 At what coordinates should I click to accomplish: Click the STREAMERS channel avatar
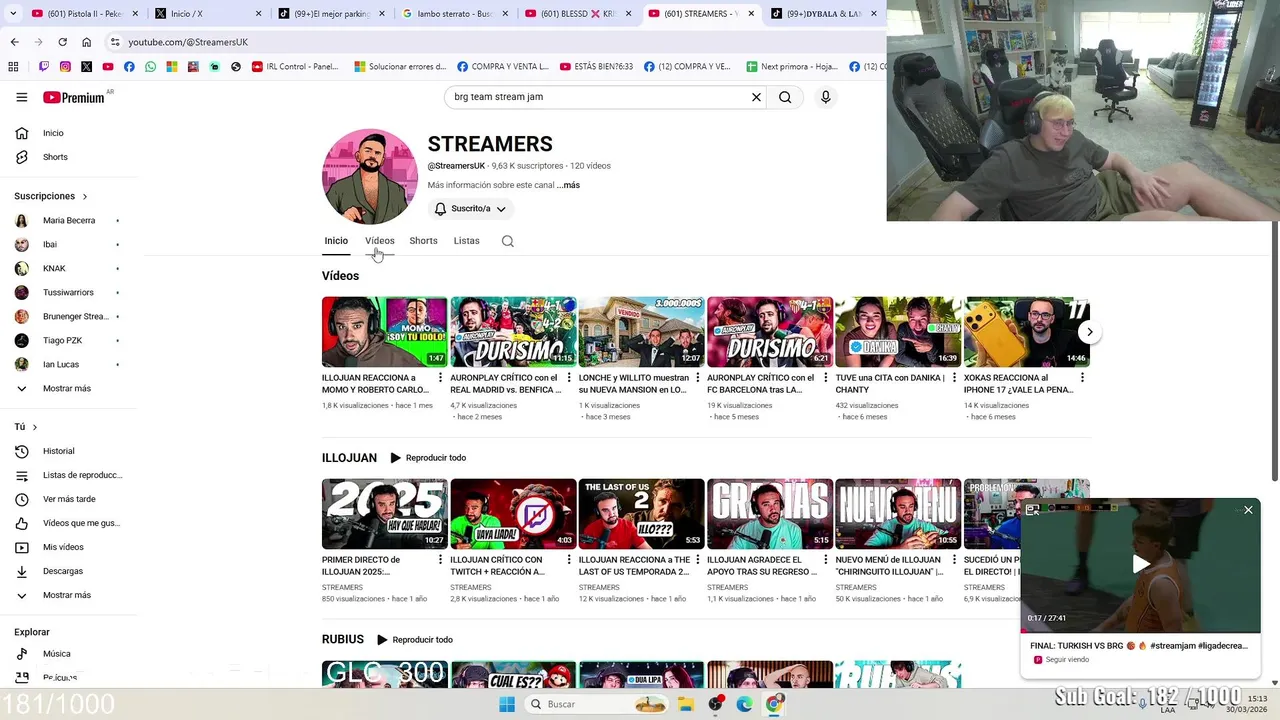point(370,177)
